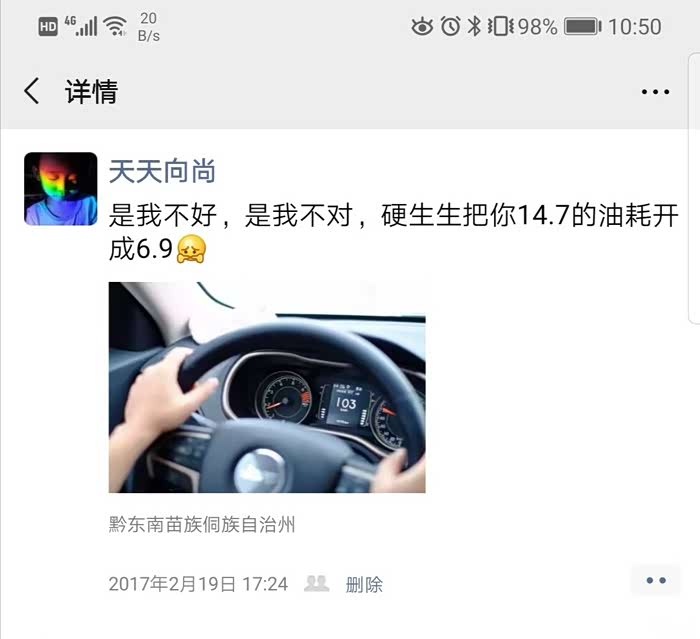Viewport: 700px width, 639px height.
Task: Tap the vibrate mode status icon
Action: pyautogui.click(x=500, y=26)
